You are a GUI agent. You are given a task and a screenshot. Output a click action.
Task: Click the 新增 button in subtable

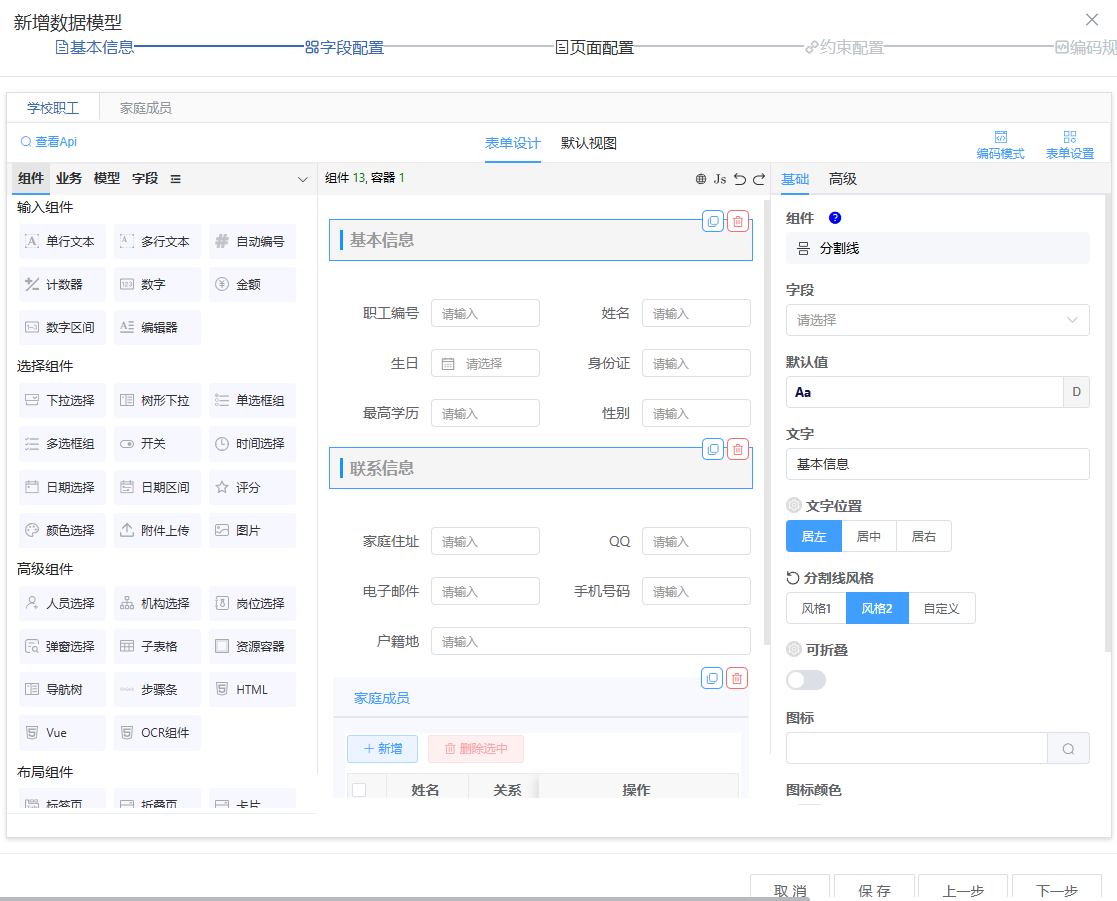coord(382,749)
